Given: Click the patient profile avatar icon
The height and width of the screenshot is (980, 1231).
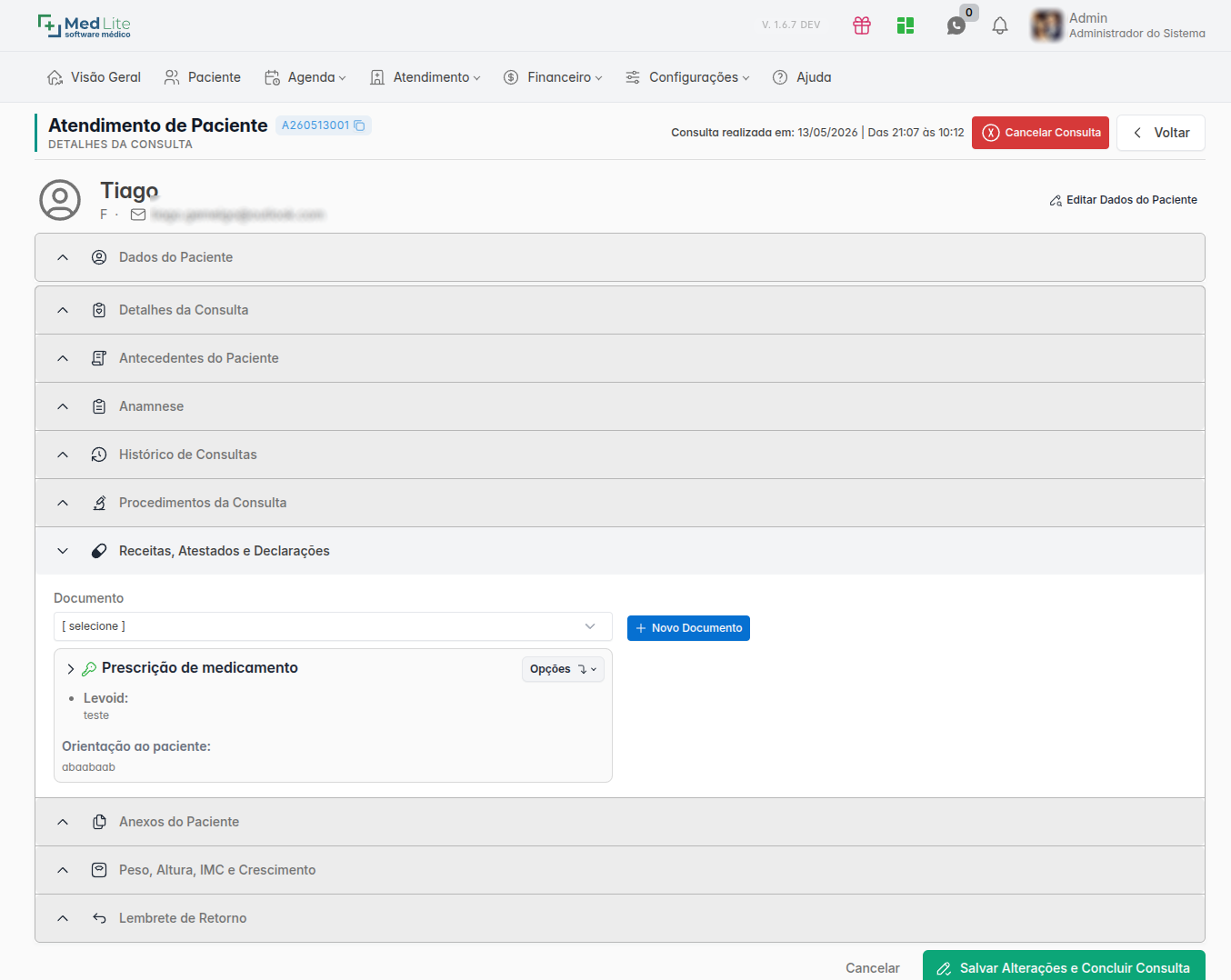Looking at the screenshot, I should point(60,200).
